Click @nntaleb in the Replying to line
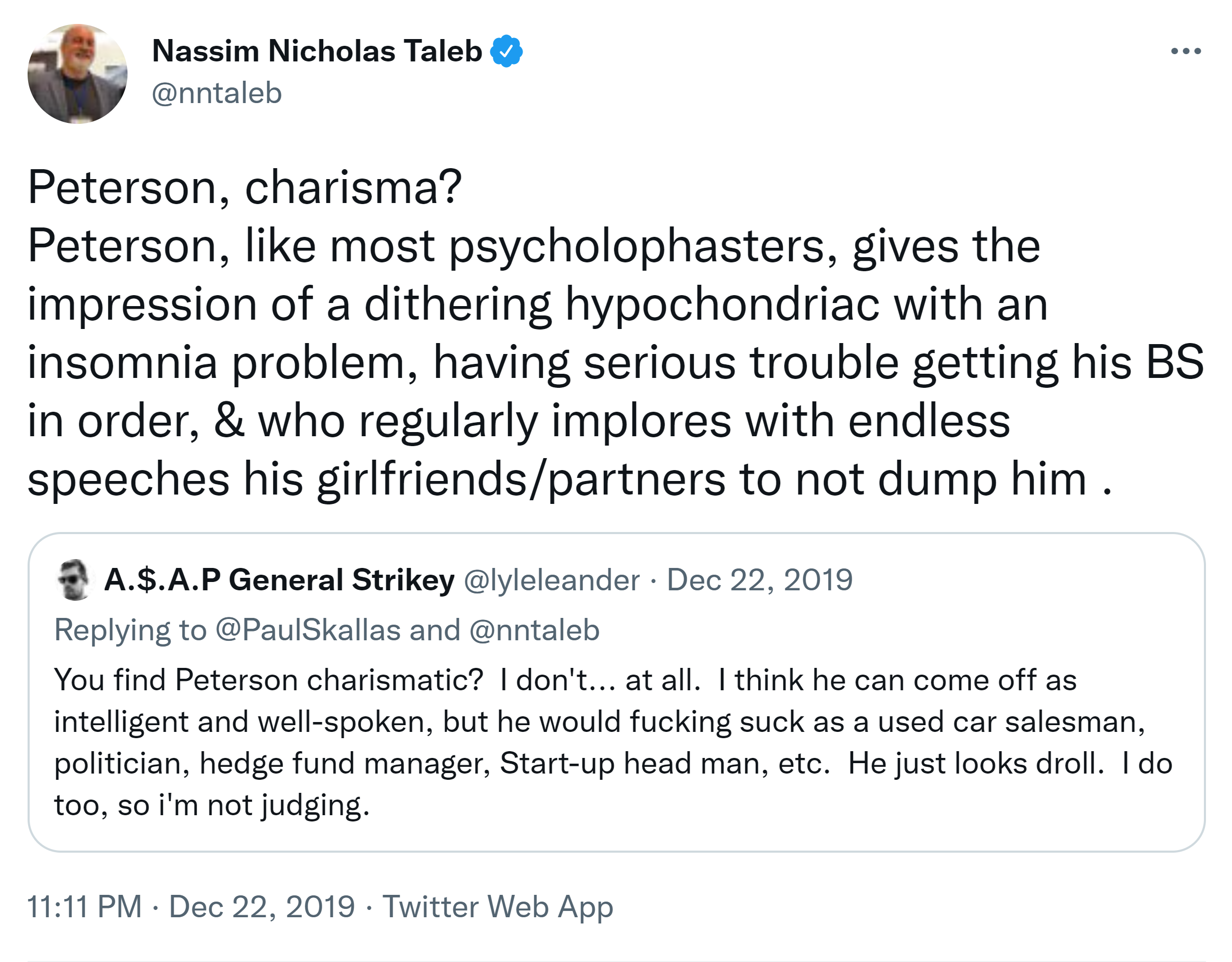 tap(534, 630)
